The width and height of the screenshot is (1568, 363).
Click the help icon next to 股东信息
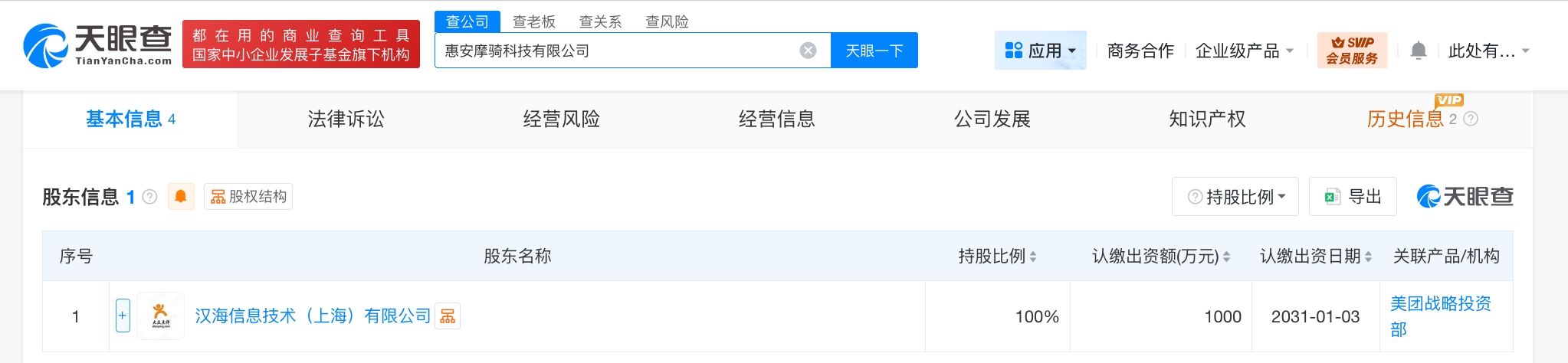(x=150, y=197)
